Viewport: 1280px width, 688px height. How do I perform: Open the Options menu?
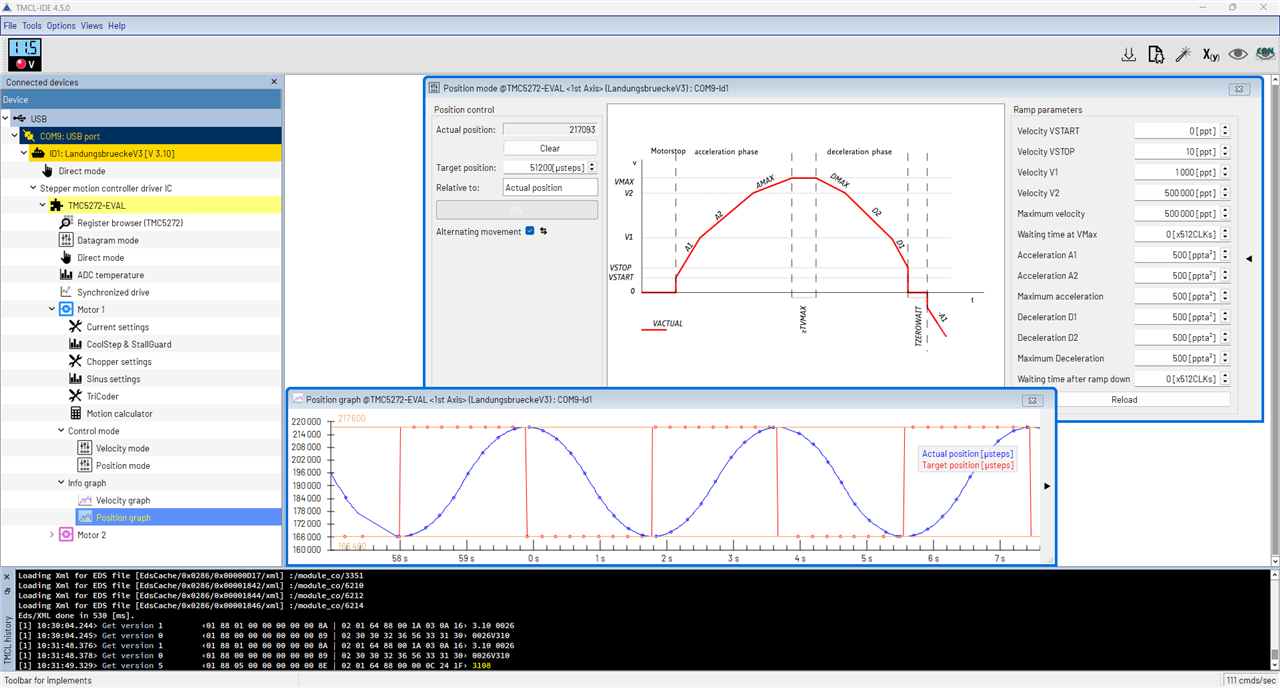point(61,25)
